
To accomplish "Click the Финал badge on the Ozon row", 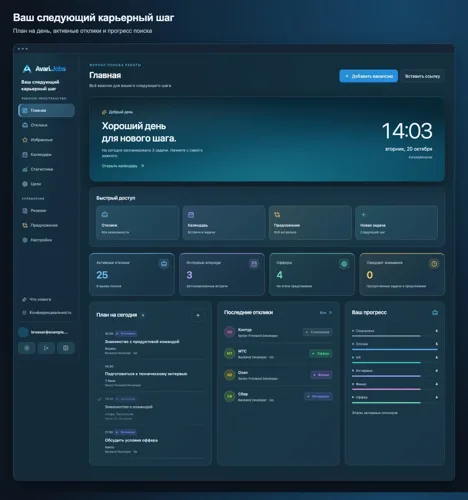I will [321, 375].
